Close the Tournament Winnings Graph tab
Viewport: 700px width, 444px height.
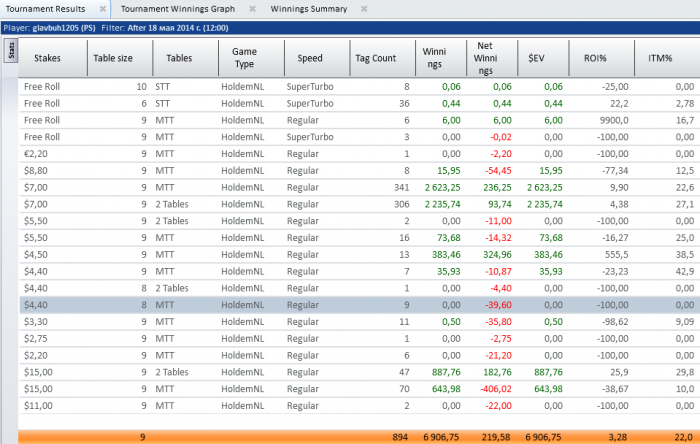tap(252, 9)
